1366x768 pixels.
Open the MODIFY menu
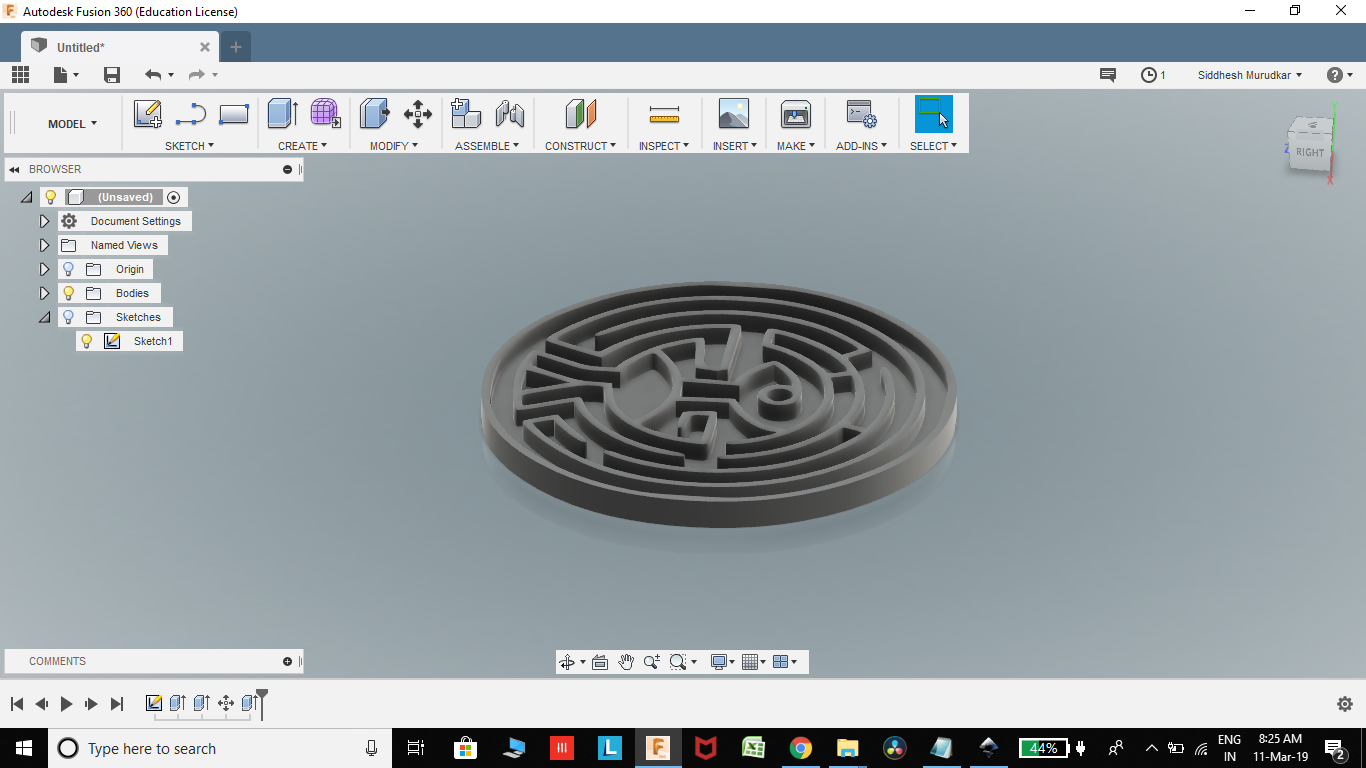click(x=394, y=146)
